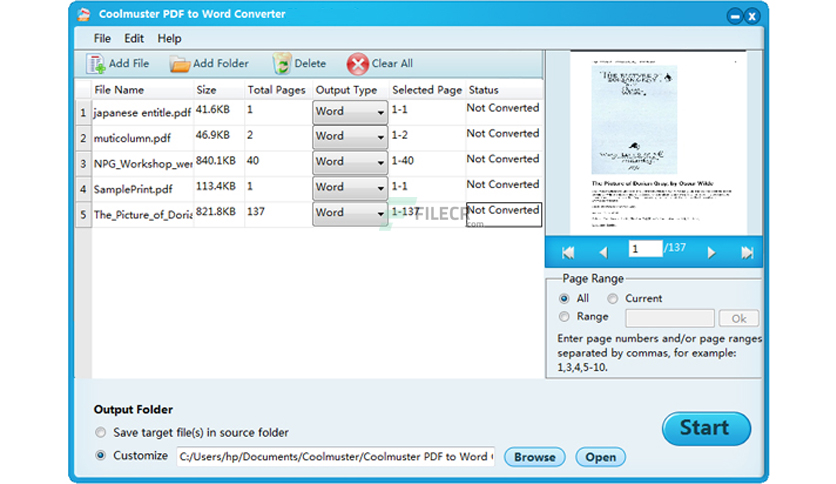Click the 1-2 selected page cell

[400, 135]
